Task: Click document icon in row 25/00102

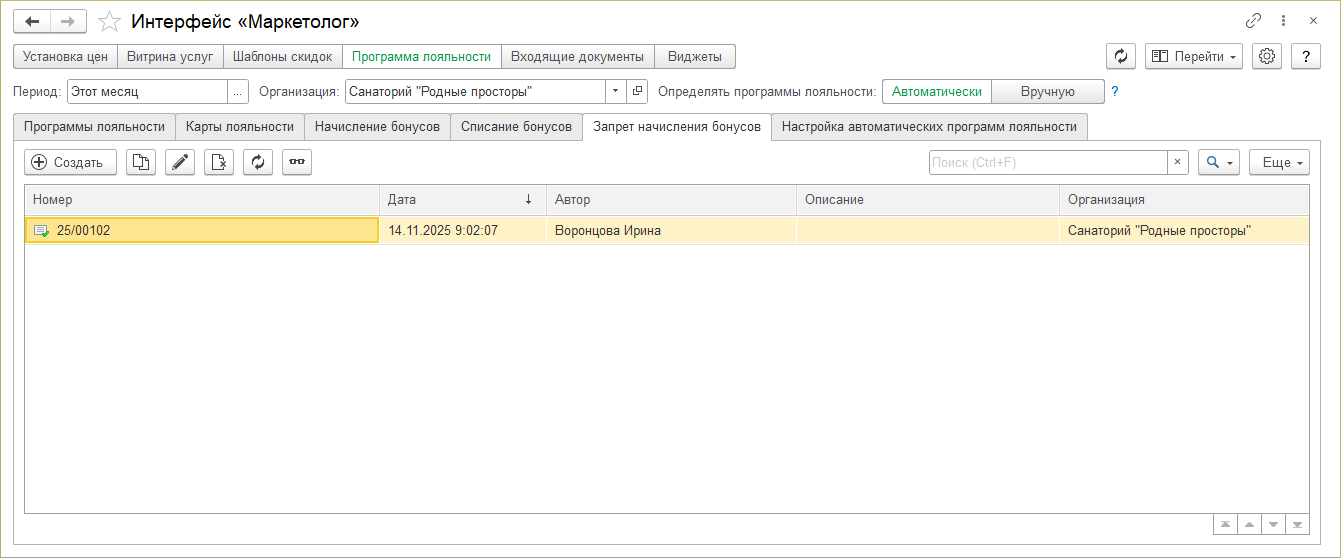Action: click(x=41, y=231)
